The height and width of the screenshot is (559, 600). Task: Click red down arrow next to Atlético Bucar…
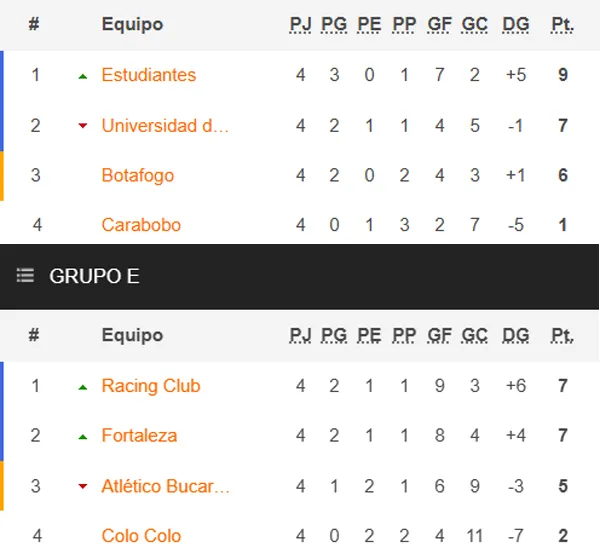(82, 487)
